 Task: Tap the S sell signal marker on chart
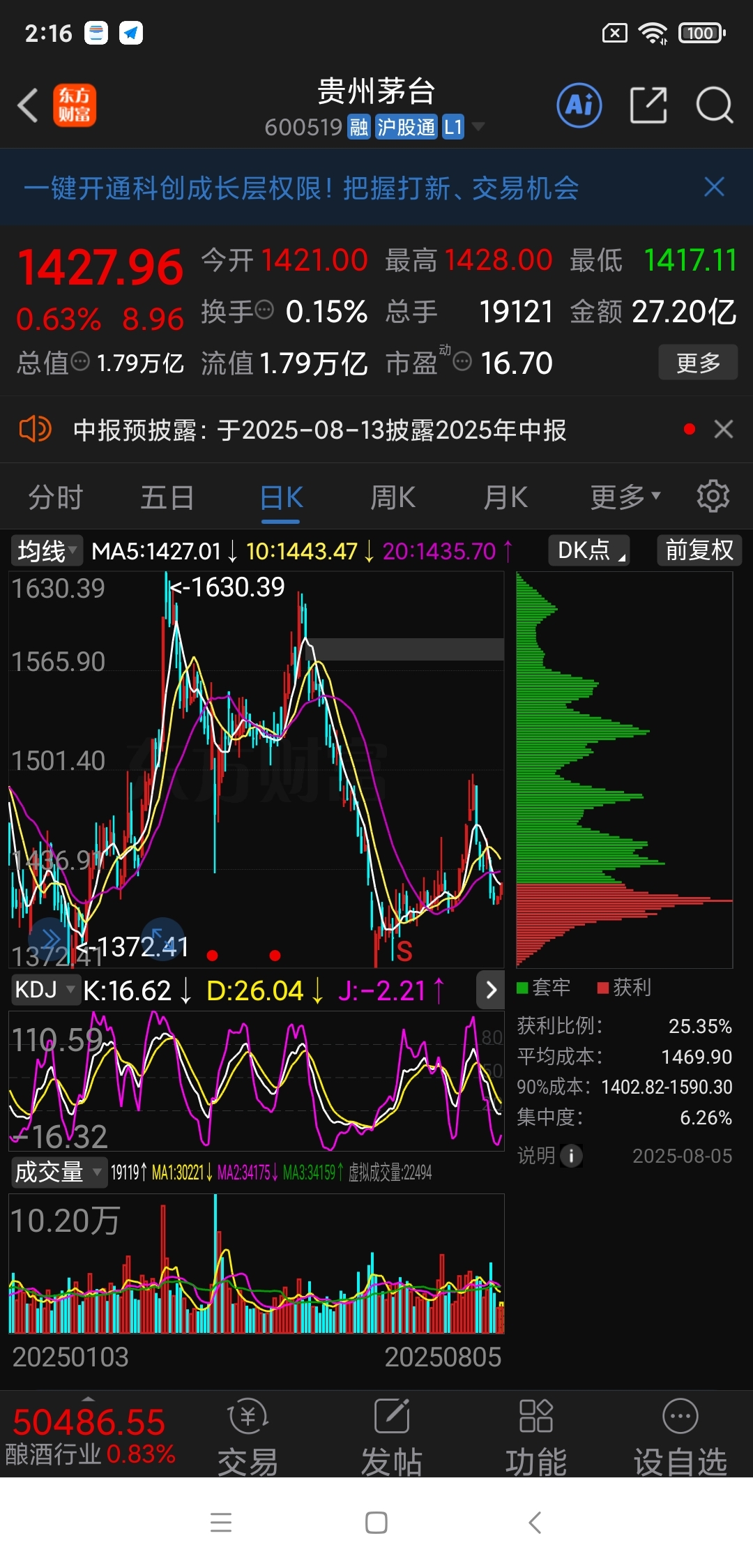pos(404,951)
